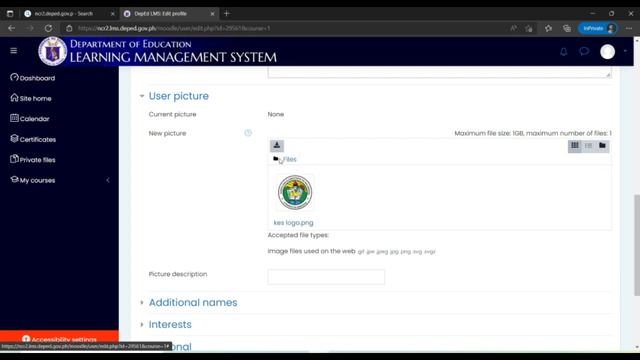Click the page vertical scrollbar

point(637,245)
